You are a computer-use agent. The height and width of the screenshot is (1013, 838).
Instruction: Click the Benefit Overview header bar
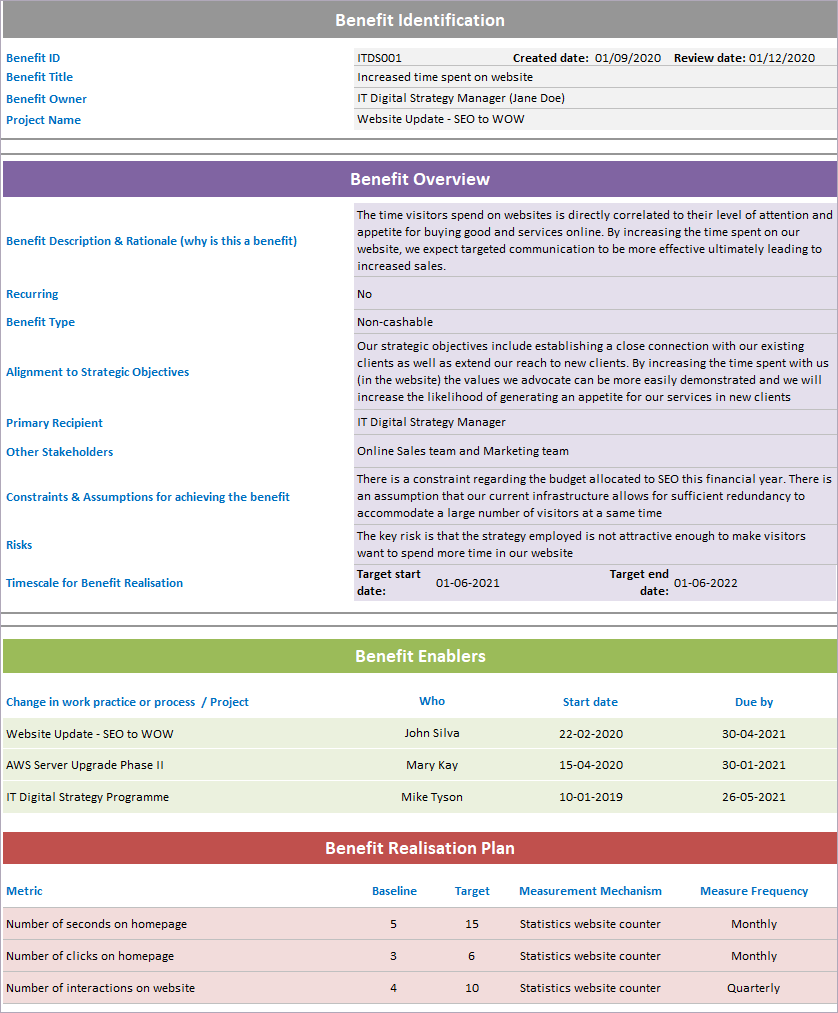tap(419, 179)
